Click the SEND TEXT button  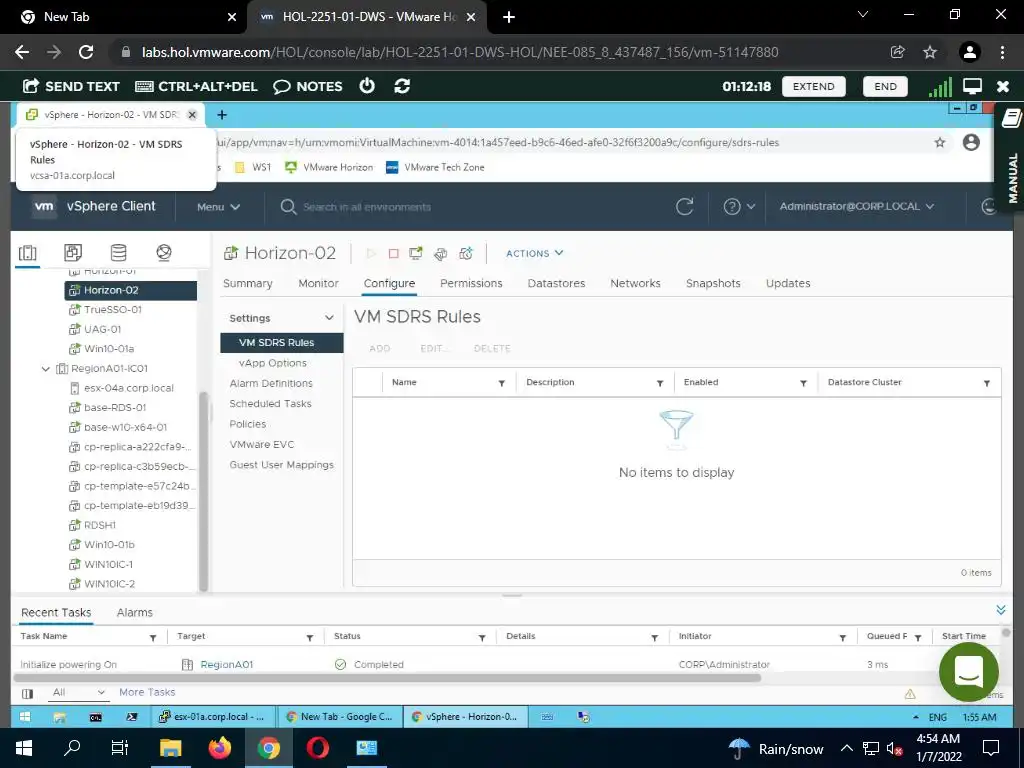(x=71, y=86)
